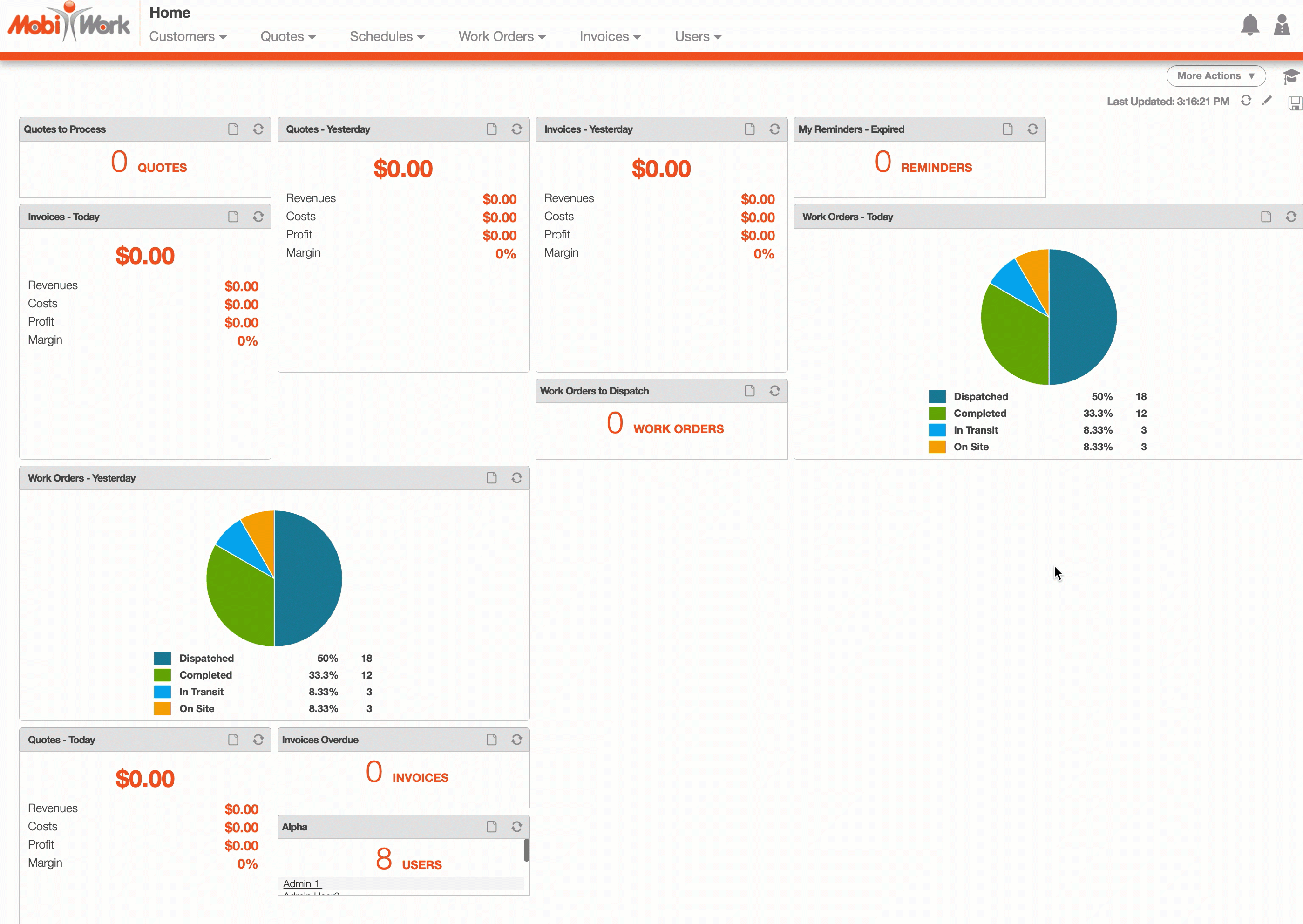Viewport: 1303px width, 924px height.
Task: Expand the More Actions dropdown
Action: [x=1215, y=75]
